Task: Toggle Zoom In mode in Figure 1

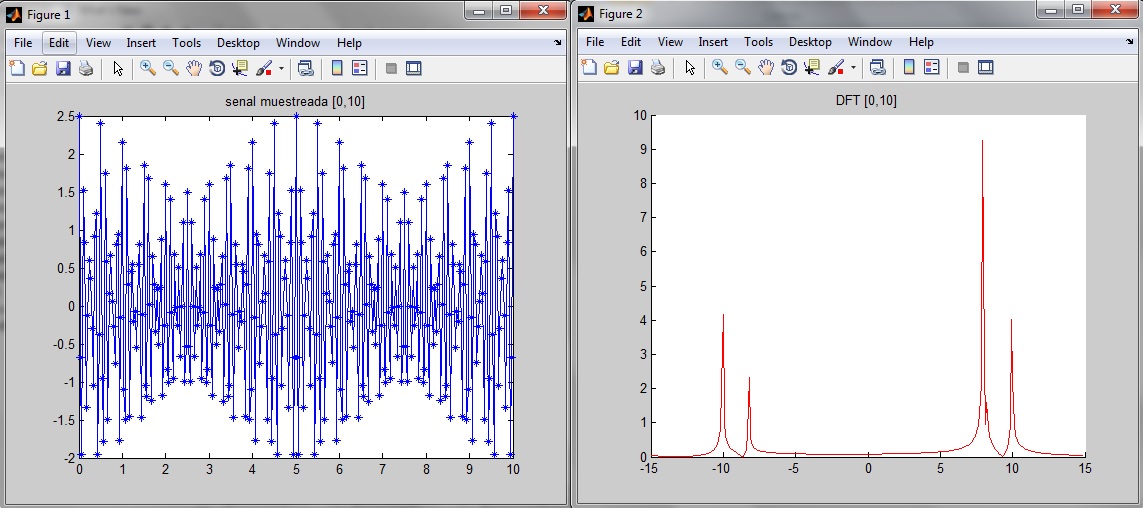Action: click(147, 68)
